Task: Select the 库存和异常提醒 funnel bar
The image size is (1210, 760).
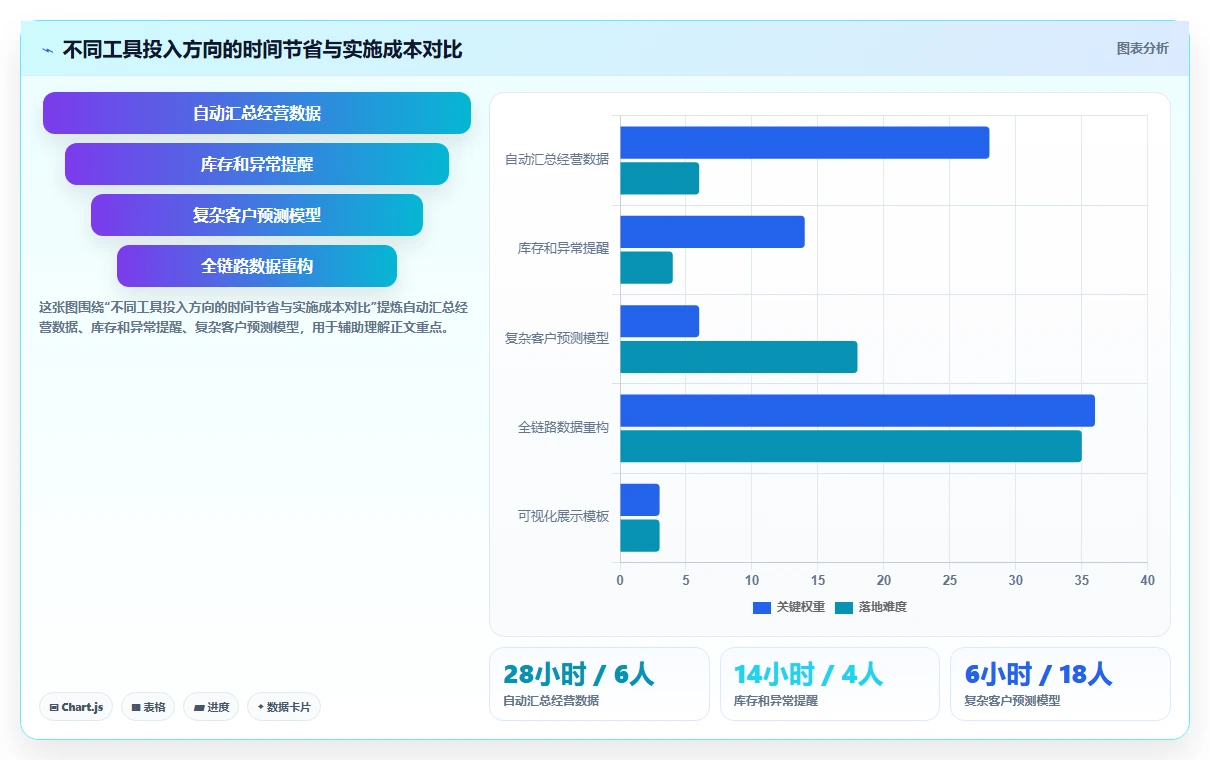Action: [x=257, y=164]
